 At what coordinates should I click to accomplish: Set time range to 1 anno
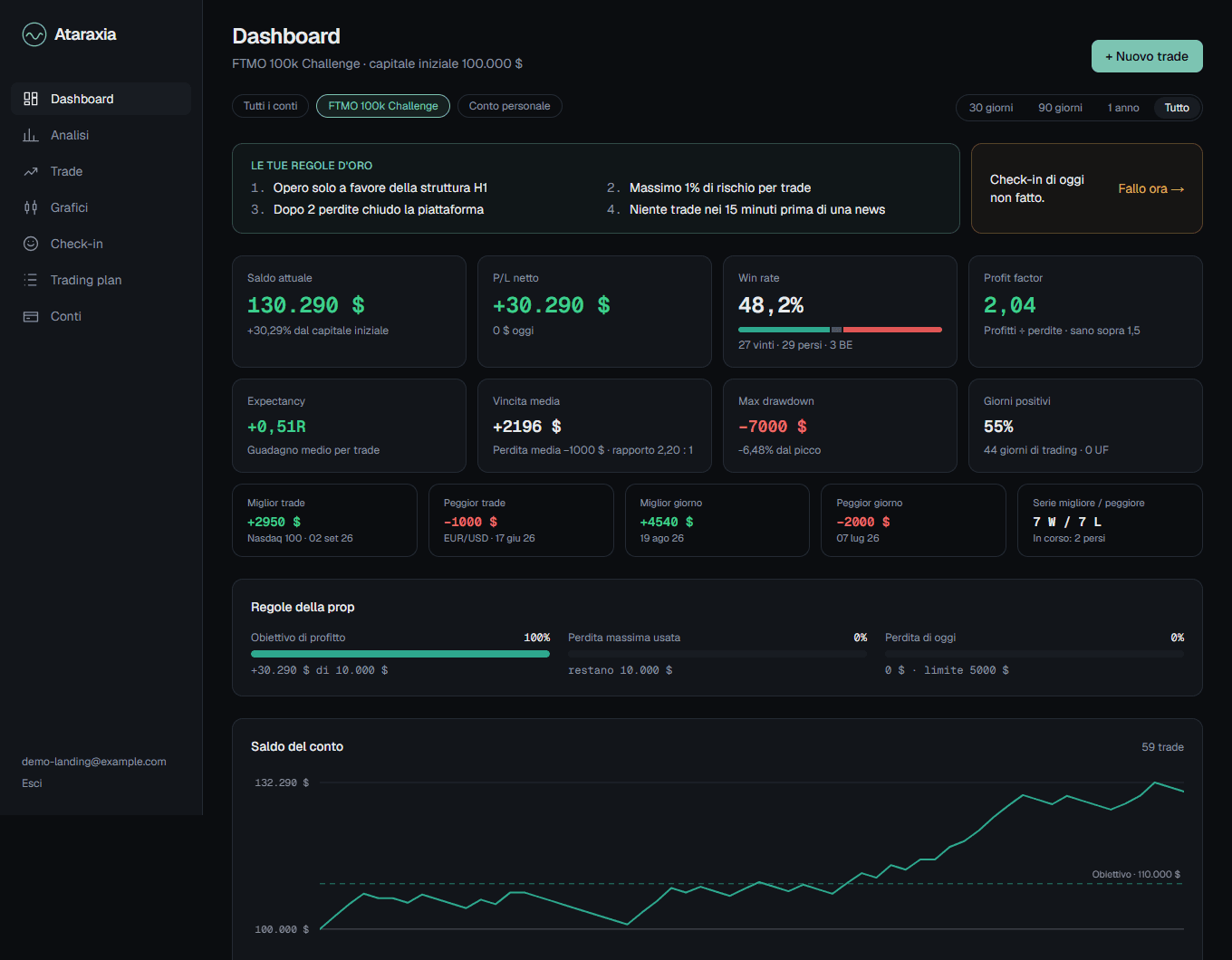pos(1123,108)
